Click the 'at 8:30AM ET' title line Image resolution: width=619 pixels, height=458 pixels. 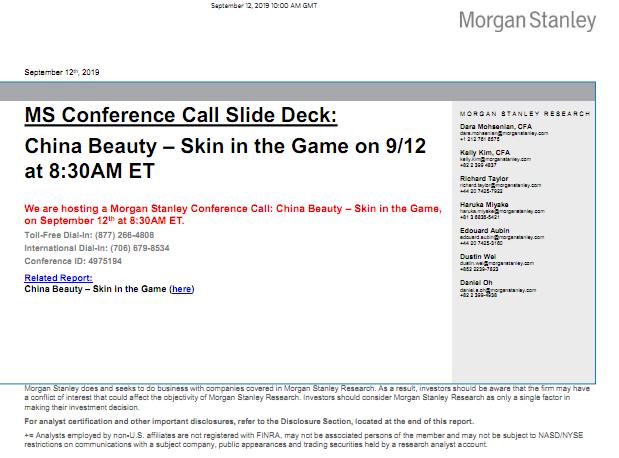89,171
